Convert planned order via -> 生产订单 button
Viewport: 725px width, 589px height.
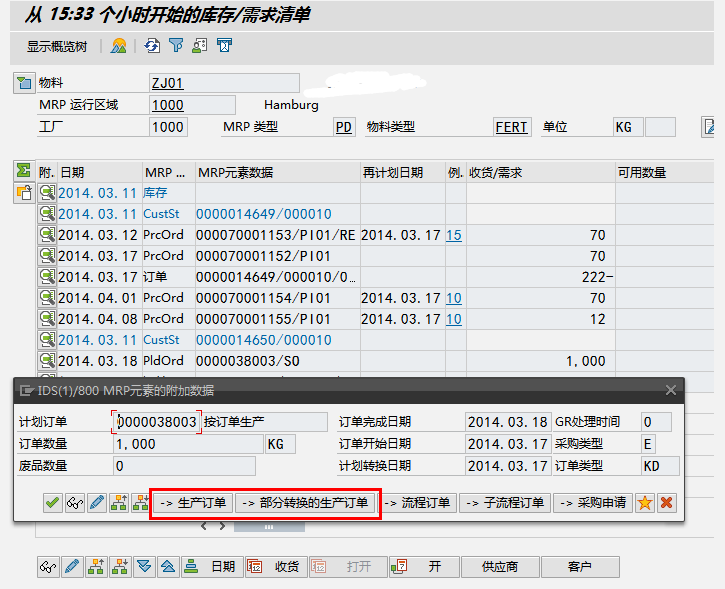[192, 503]
